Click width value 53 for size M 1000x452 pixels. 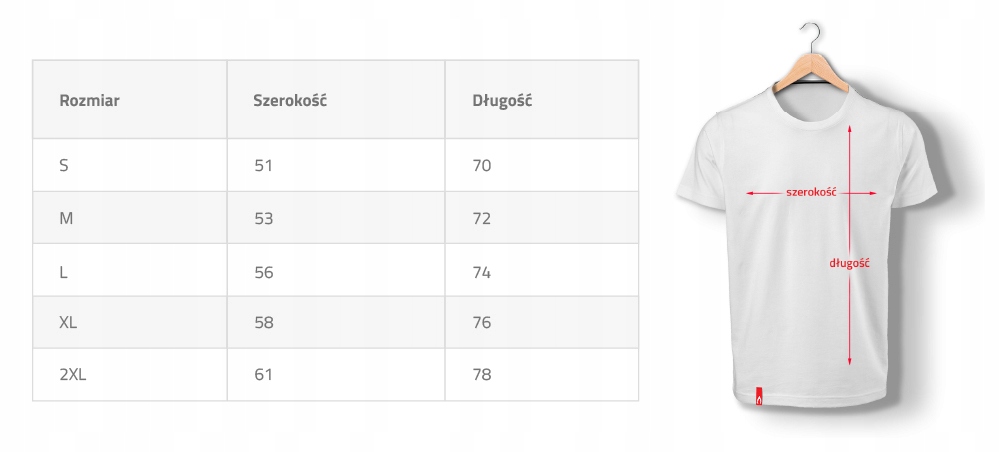click(x=263, y=218)
